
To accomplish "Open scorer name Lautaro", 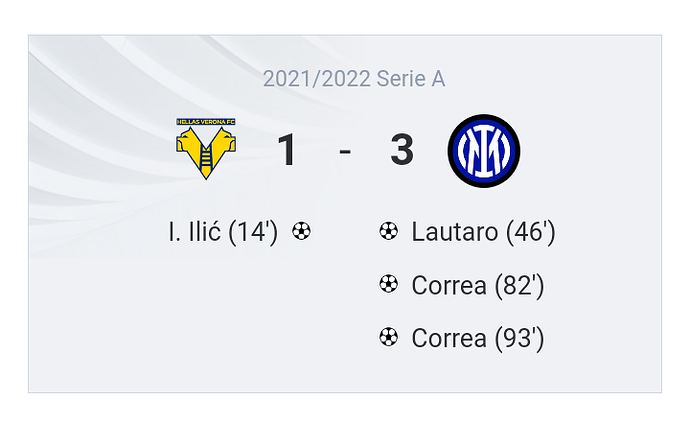I will pyautogui.click(x=454, y=233).
